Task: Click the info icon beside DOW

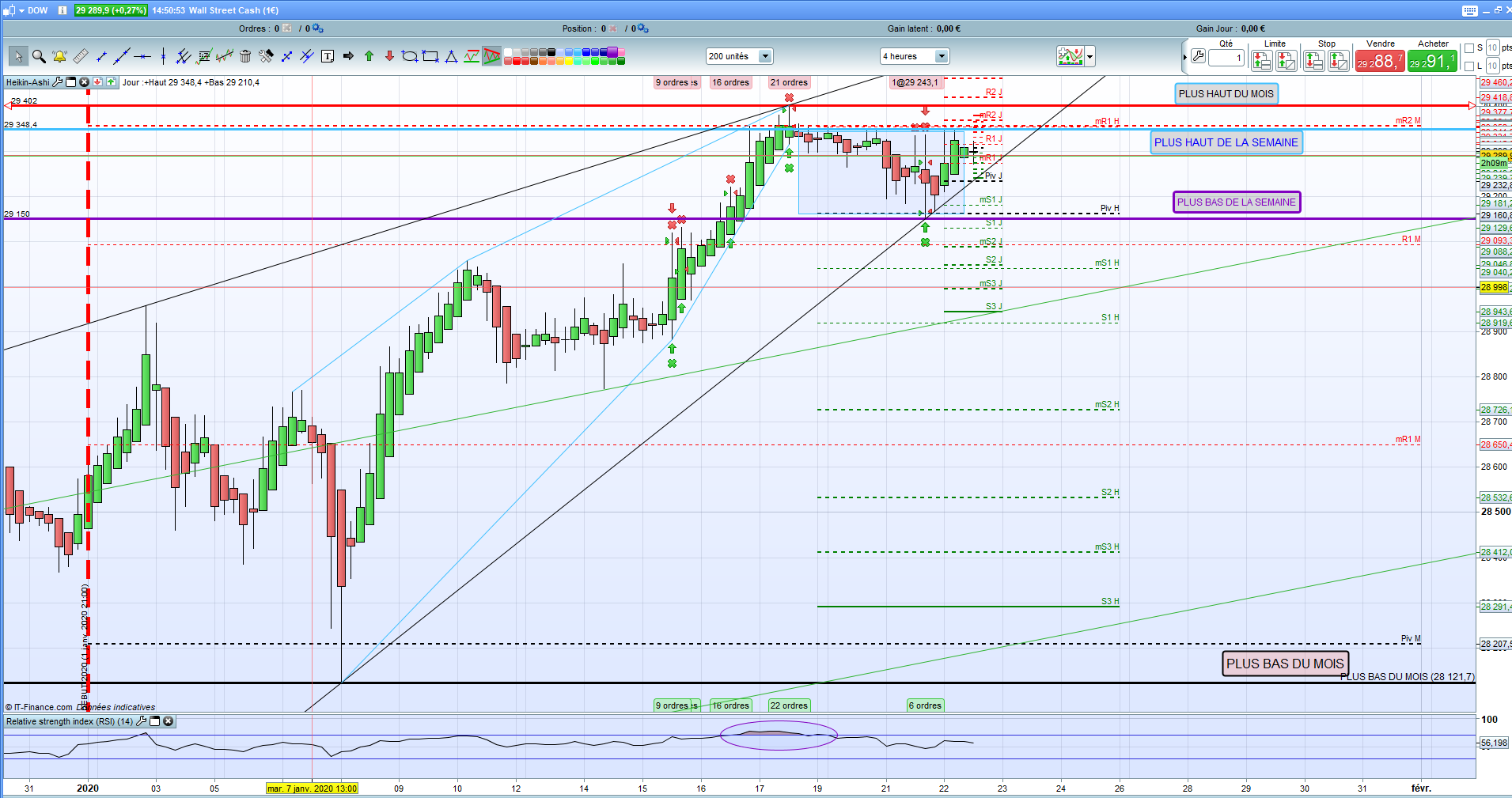Action: 62,10
